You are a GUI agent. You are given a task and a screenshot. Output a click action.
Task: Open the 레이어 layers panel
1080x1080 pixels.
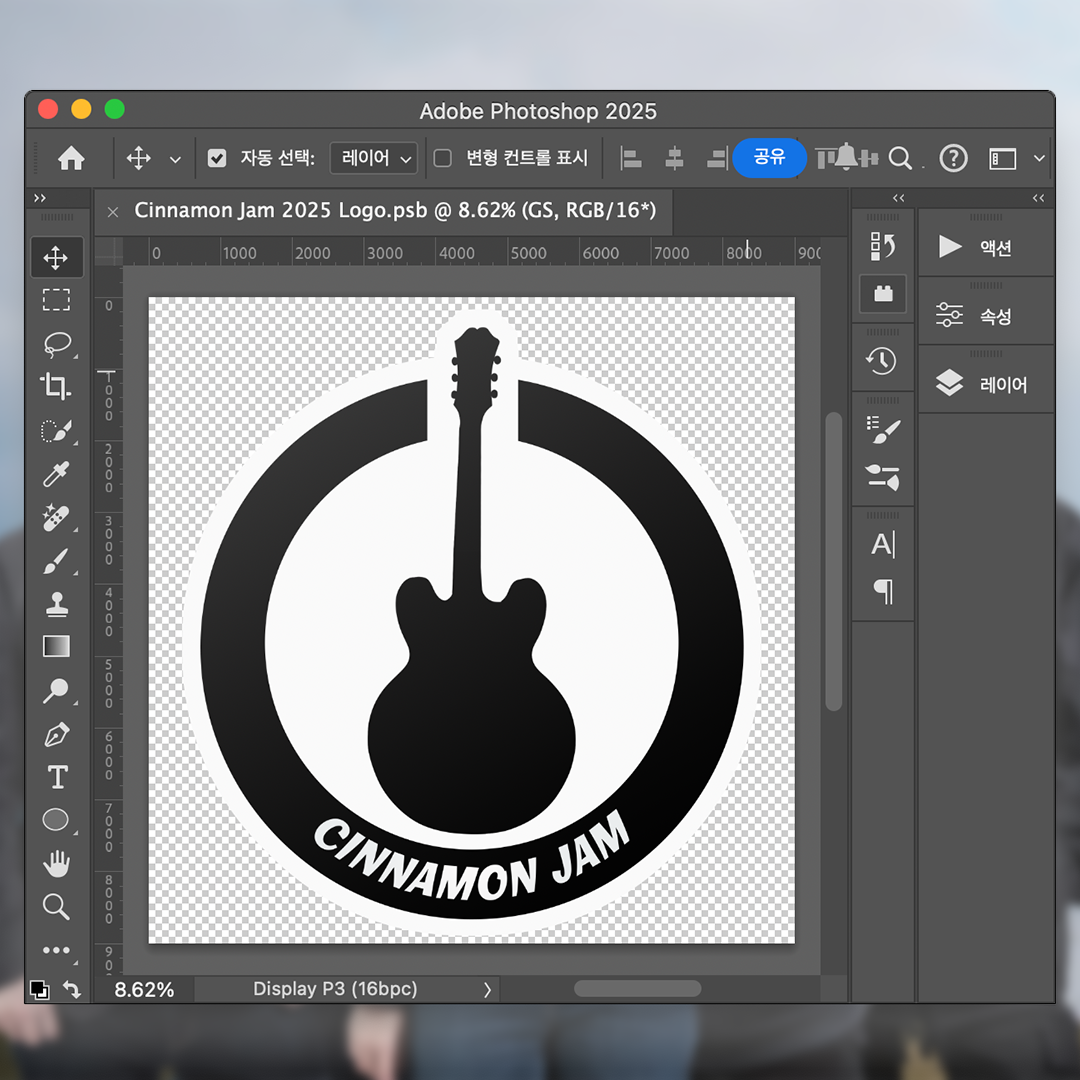[x=986, y=383]
